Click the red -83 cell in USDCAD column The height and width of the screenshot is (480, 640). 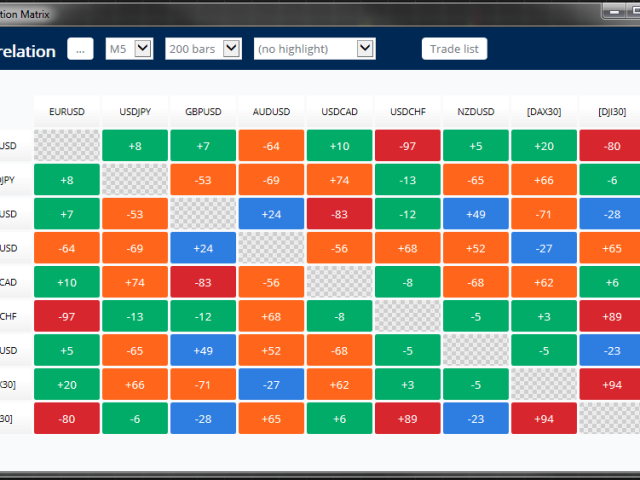(339, 214)
